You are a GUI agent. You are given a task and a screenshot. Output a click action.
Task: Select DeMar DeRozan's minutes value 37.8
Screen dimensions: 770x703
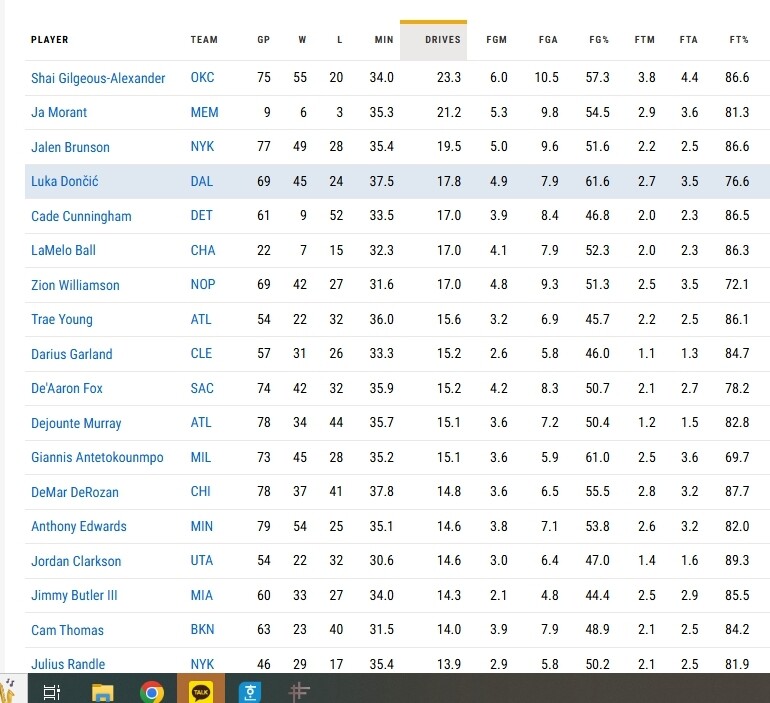coord(382,491)
